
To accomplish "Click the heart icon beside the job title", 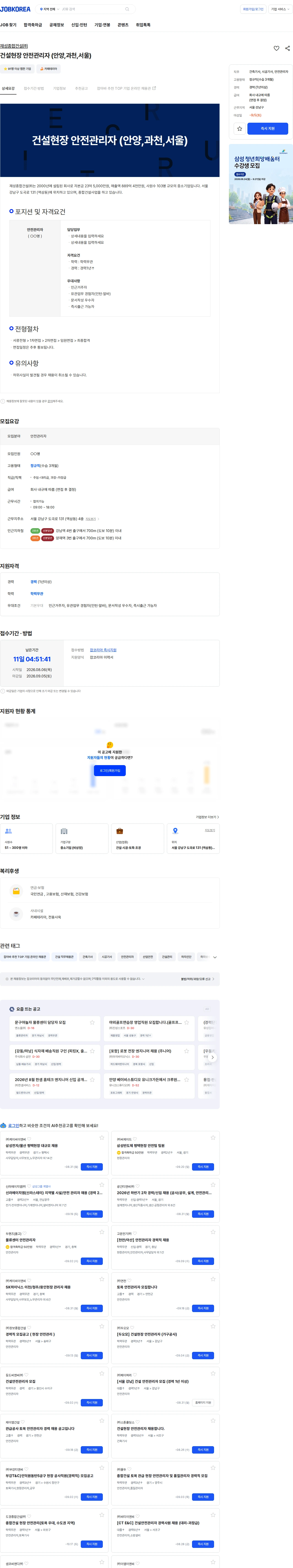I will tap(277, 48).
